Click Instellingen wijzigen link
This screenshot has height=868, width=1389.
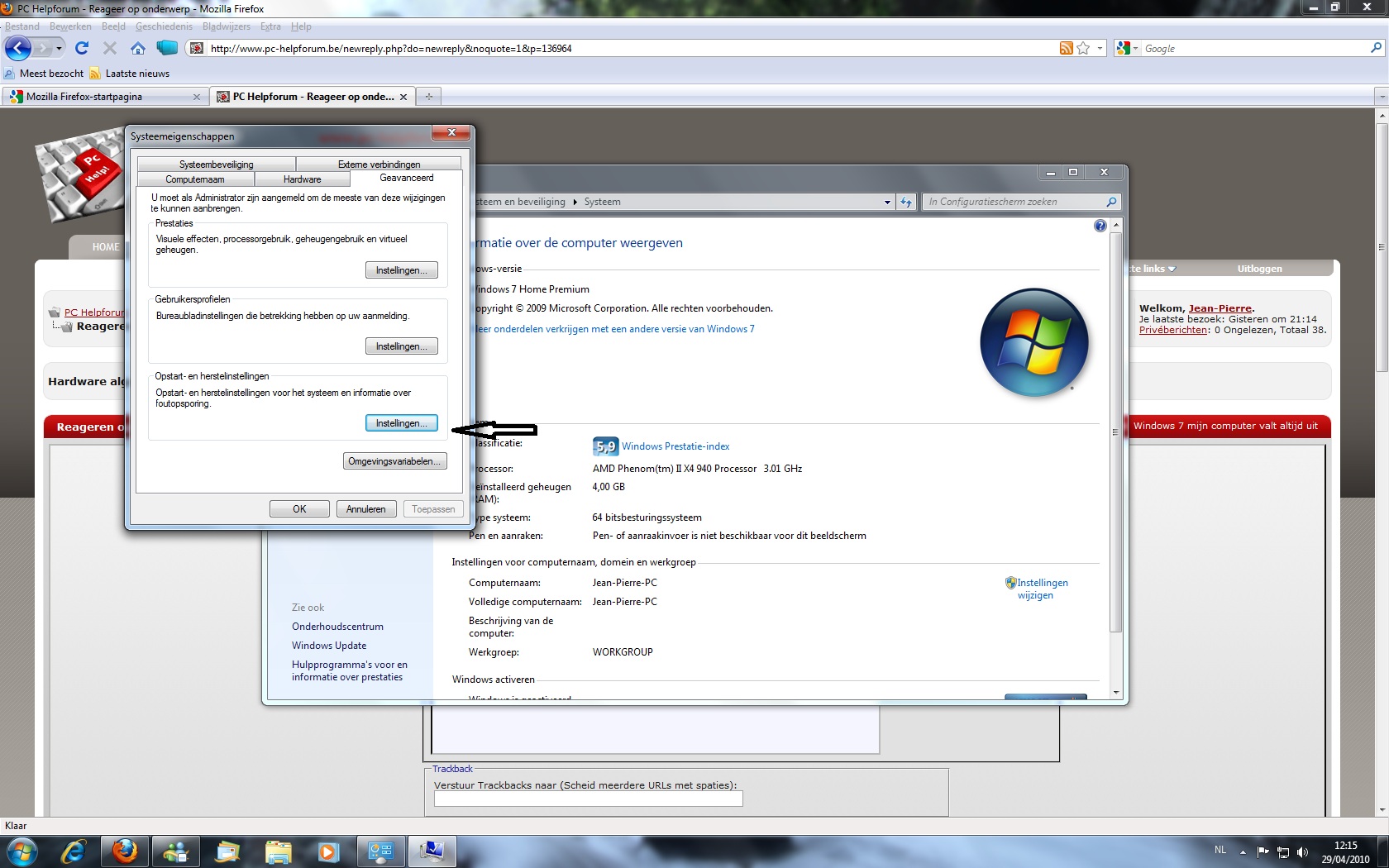[x=1042, y=589]
